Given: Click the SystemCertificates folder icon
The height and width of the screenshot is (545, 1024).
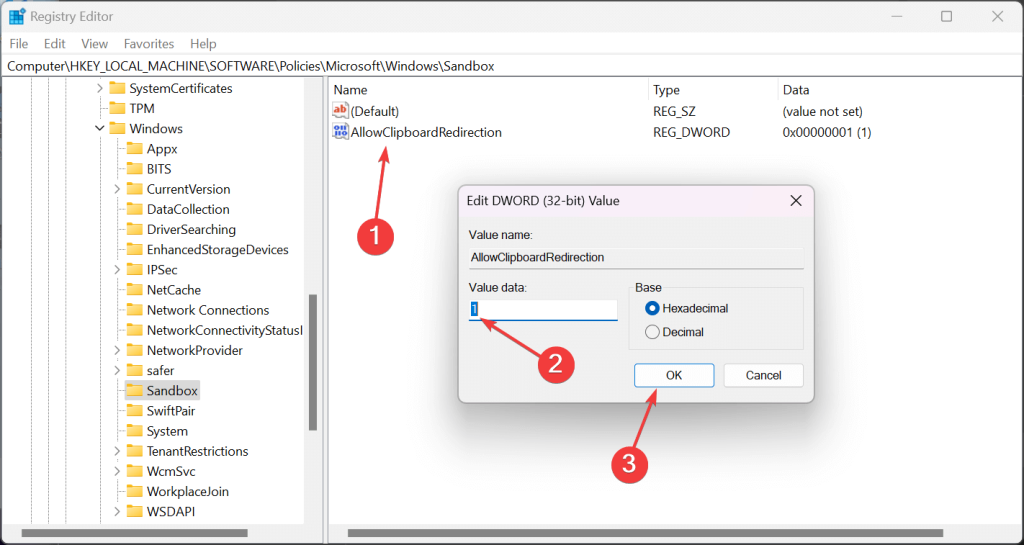Looking at the screenshot, I should click(x=117, y=88).
